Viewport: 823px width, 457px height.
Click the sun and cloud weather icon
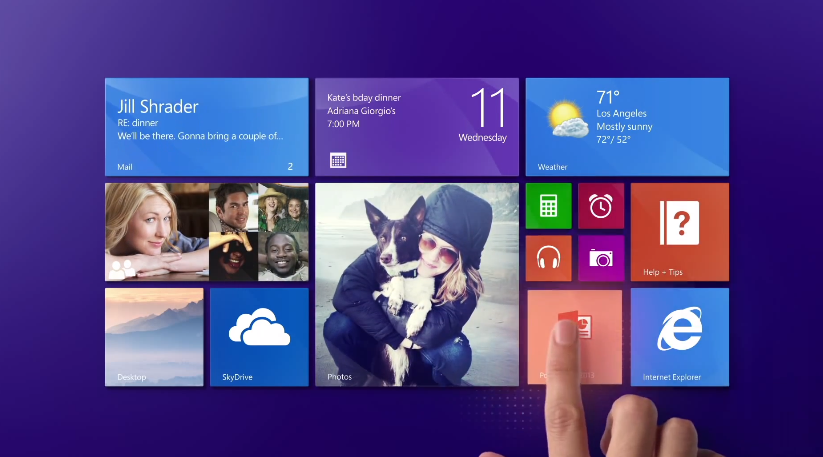(567, 119)
